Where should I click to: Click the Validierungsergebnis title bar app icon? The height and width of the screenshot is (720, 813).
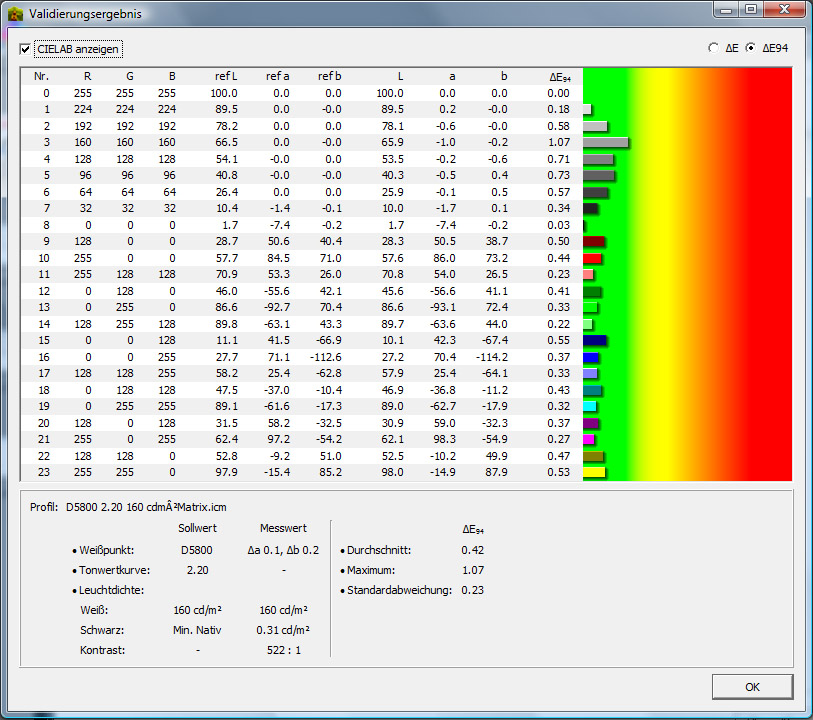(15, 14)
